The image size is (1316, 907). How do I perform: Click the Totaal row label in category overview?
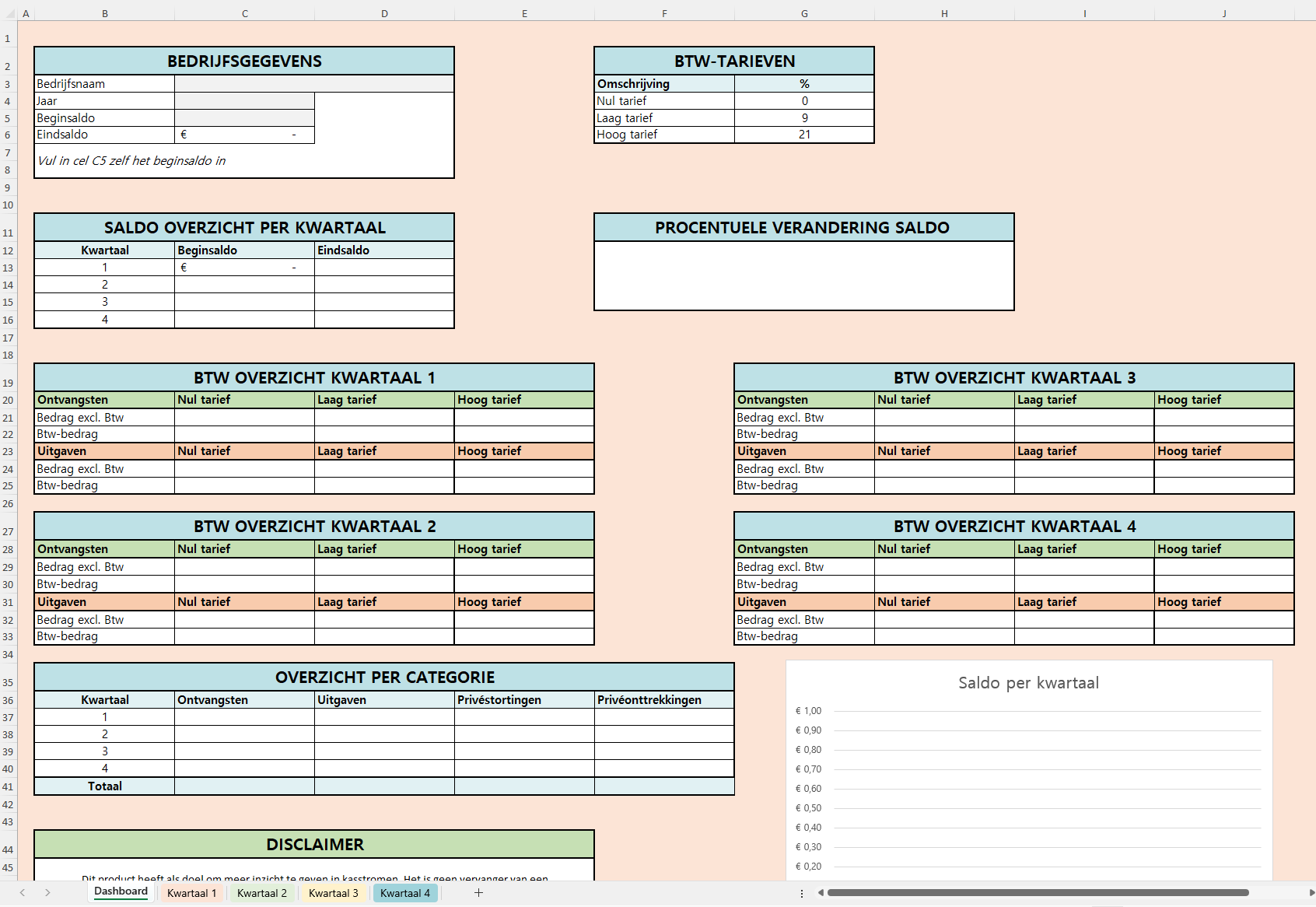pyautogui.click(x=104, y=786)
